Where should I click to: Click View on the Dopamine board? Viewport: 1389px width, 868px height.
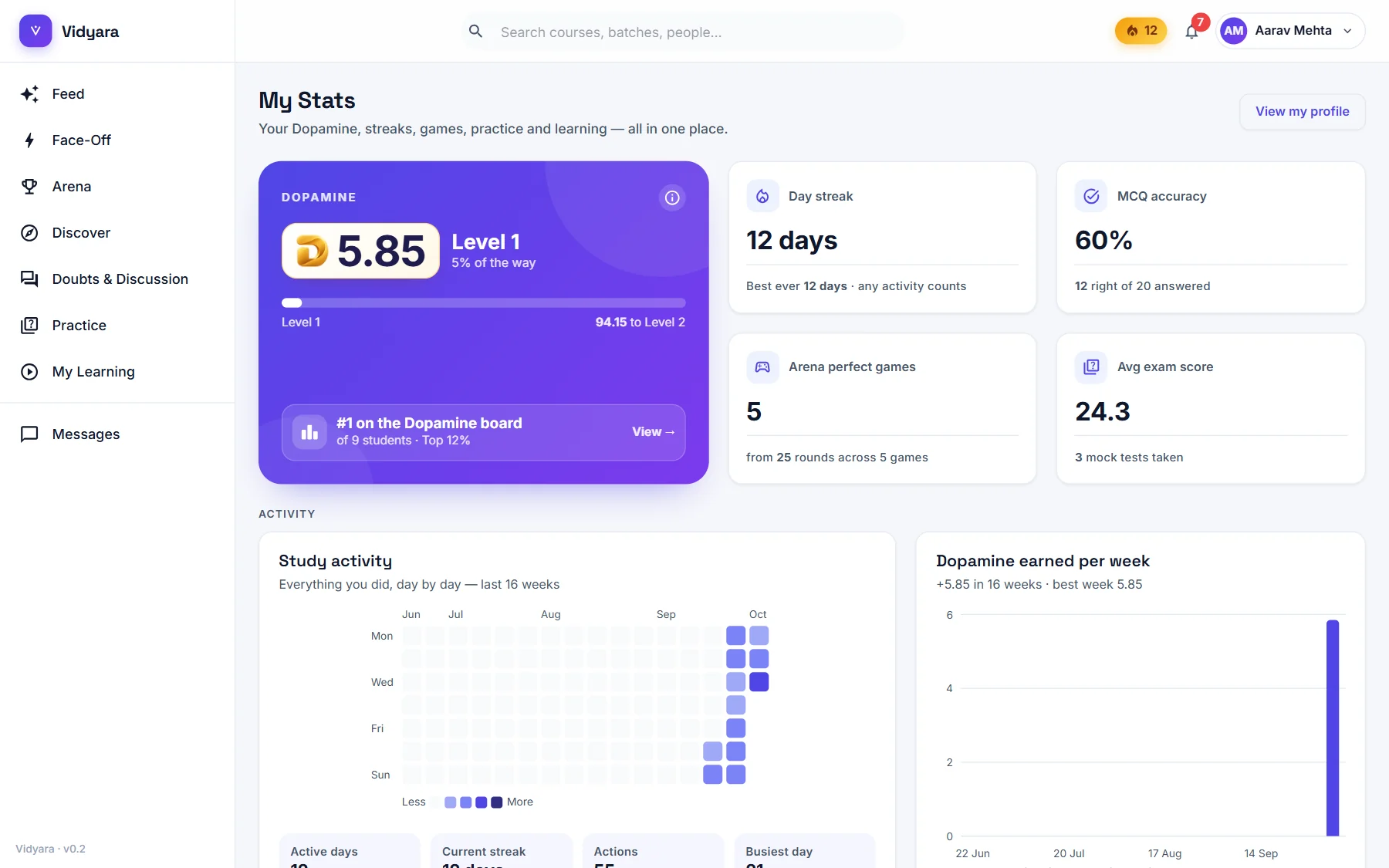pyautogui.click(x=653, y=432)
